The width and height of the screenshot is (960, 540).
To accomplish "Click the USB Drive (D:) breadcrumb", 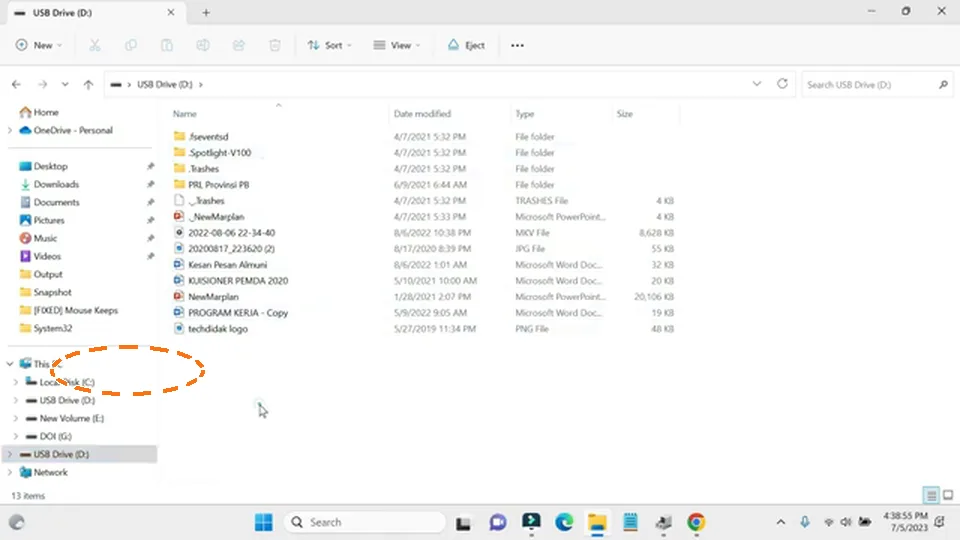I will 165,84.
